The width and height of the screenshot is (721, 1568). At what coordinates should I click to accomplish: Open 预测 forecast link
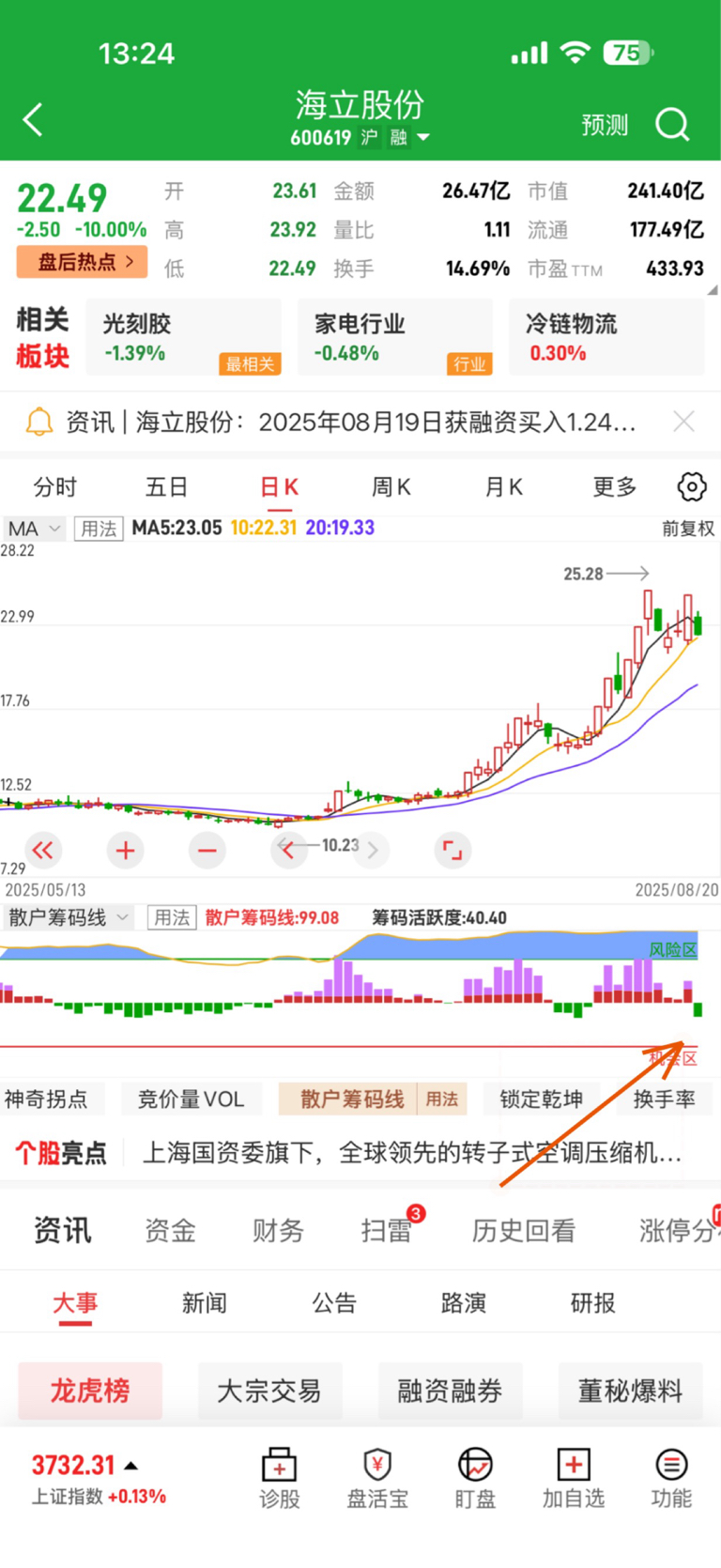605,125
